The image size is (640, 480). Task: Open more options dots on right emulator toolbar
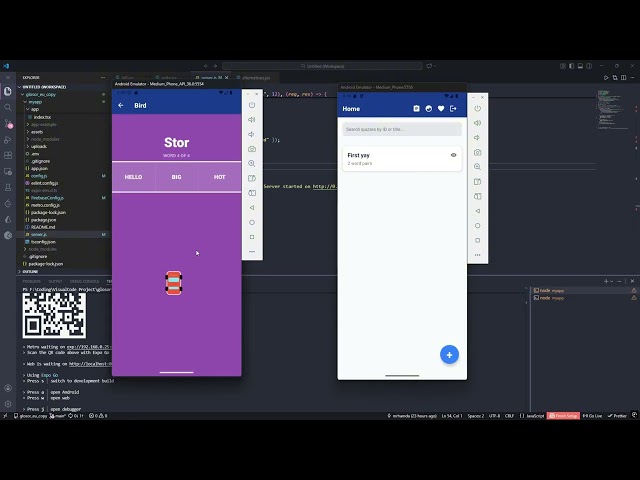coord(478,255)
